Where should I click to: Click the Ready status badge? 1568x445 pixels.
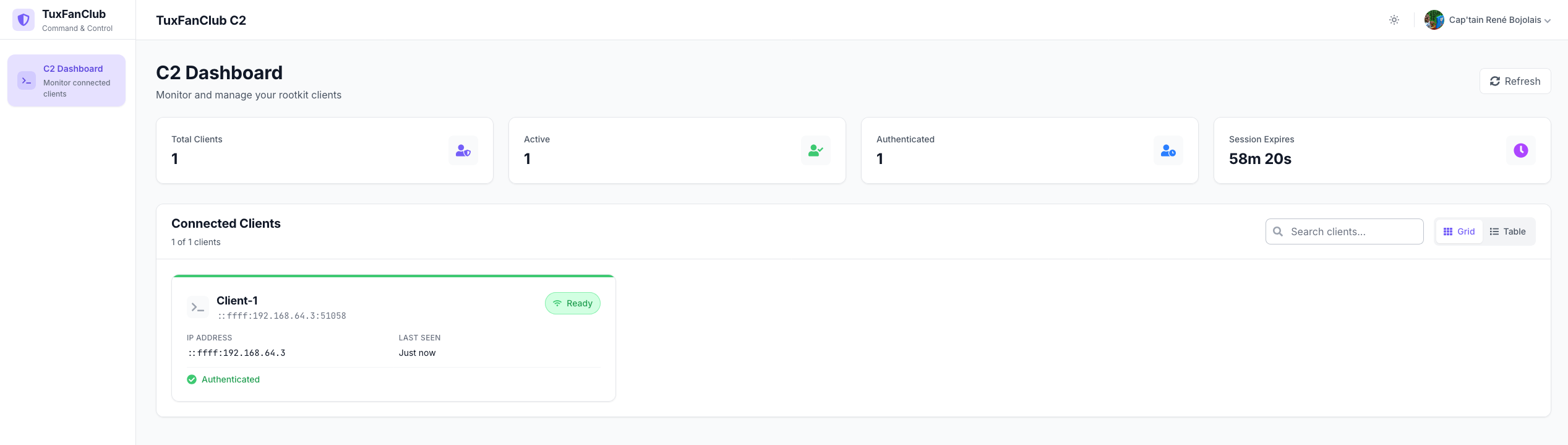click(x=573, y=303)
